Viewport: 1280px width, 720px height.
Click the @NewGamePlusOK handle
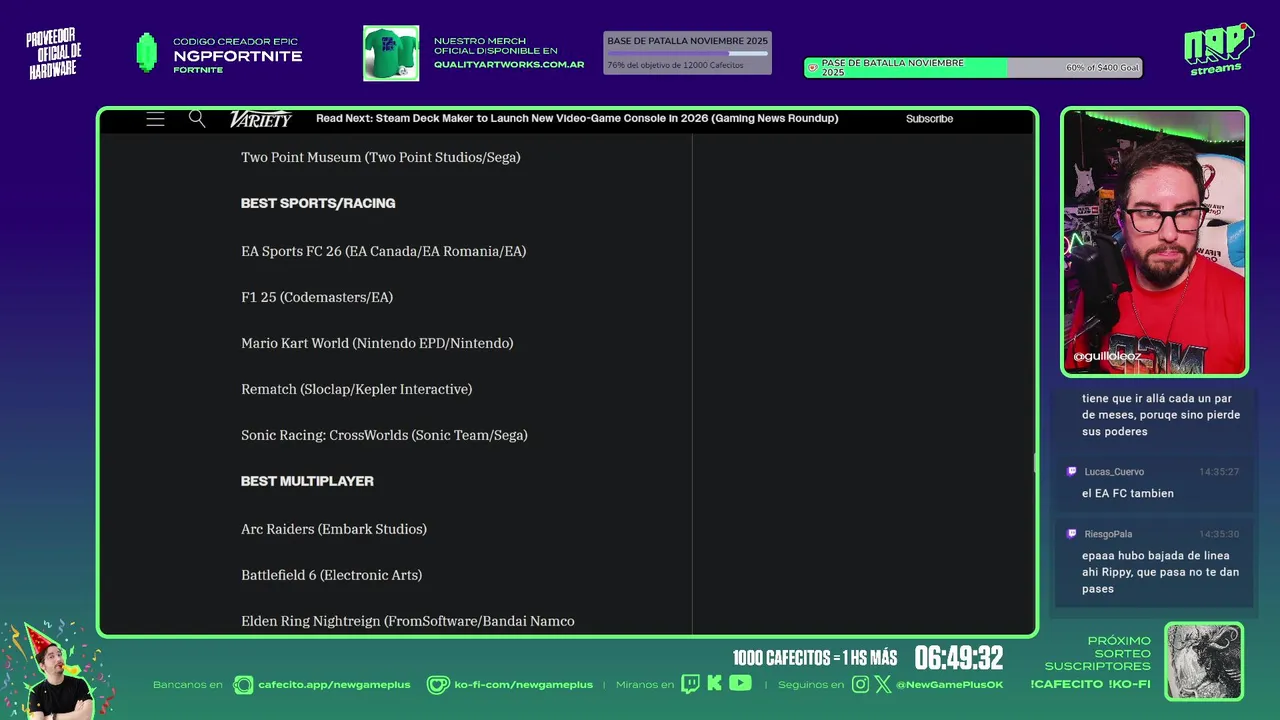949,685
